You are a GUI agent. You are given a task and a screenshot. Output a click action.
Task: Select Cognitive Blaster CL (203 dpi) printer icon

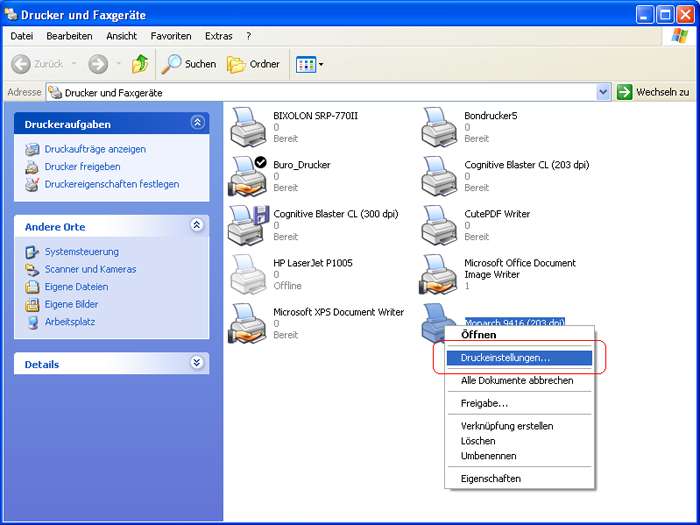(x=439, y=176)
